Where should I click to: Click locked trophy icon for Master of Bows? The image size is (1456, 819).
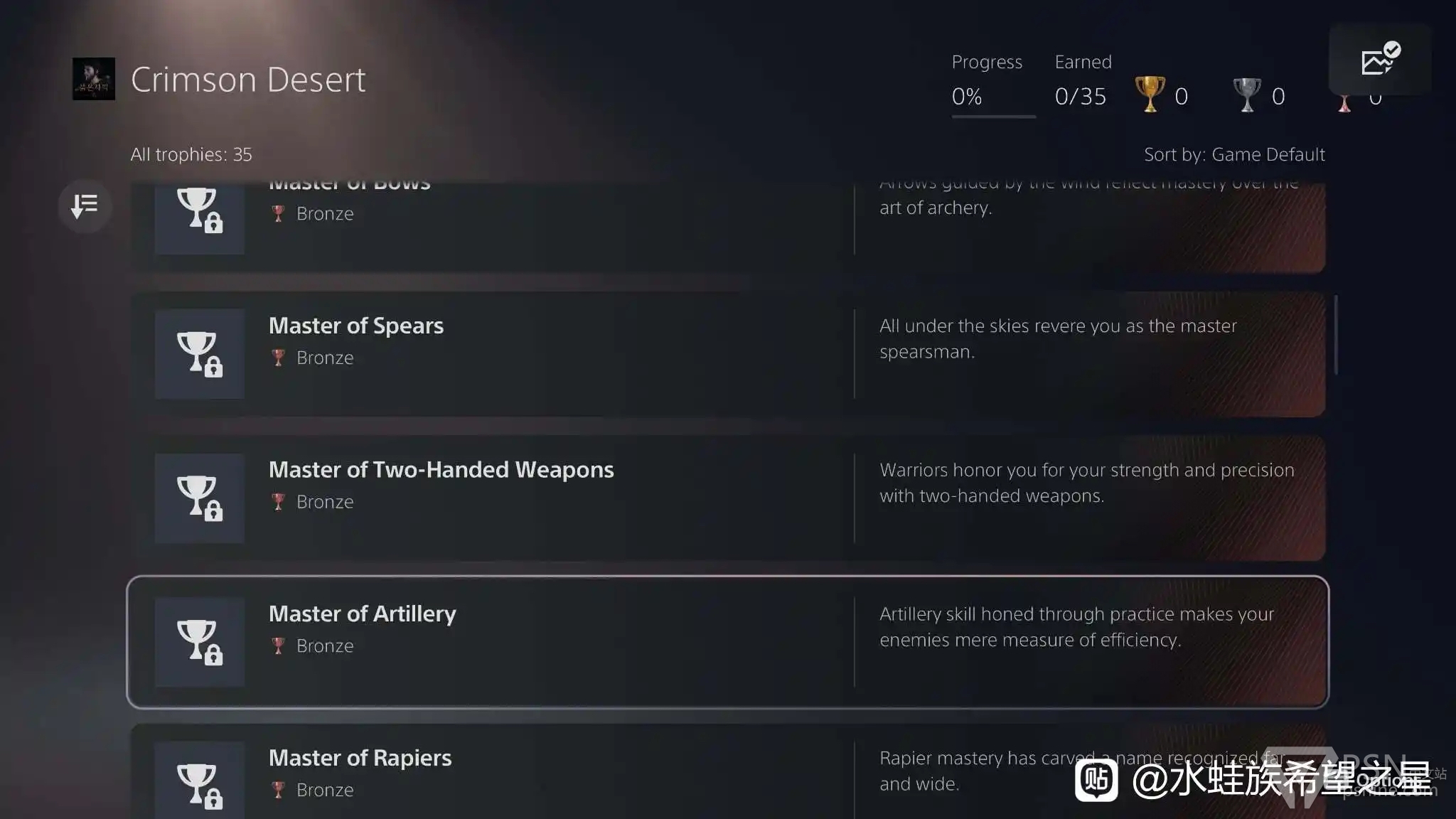(x=200, y=213)
